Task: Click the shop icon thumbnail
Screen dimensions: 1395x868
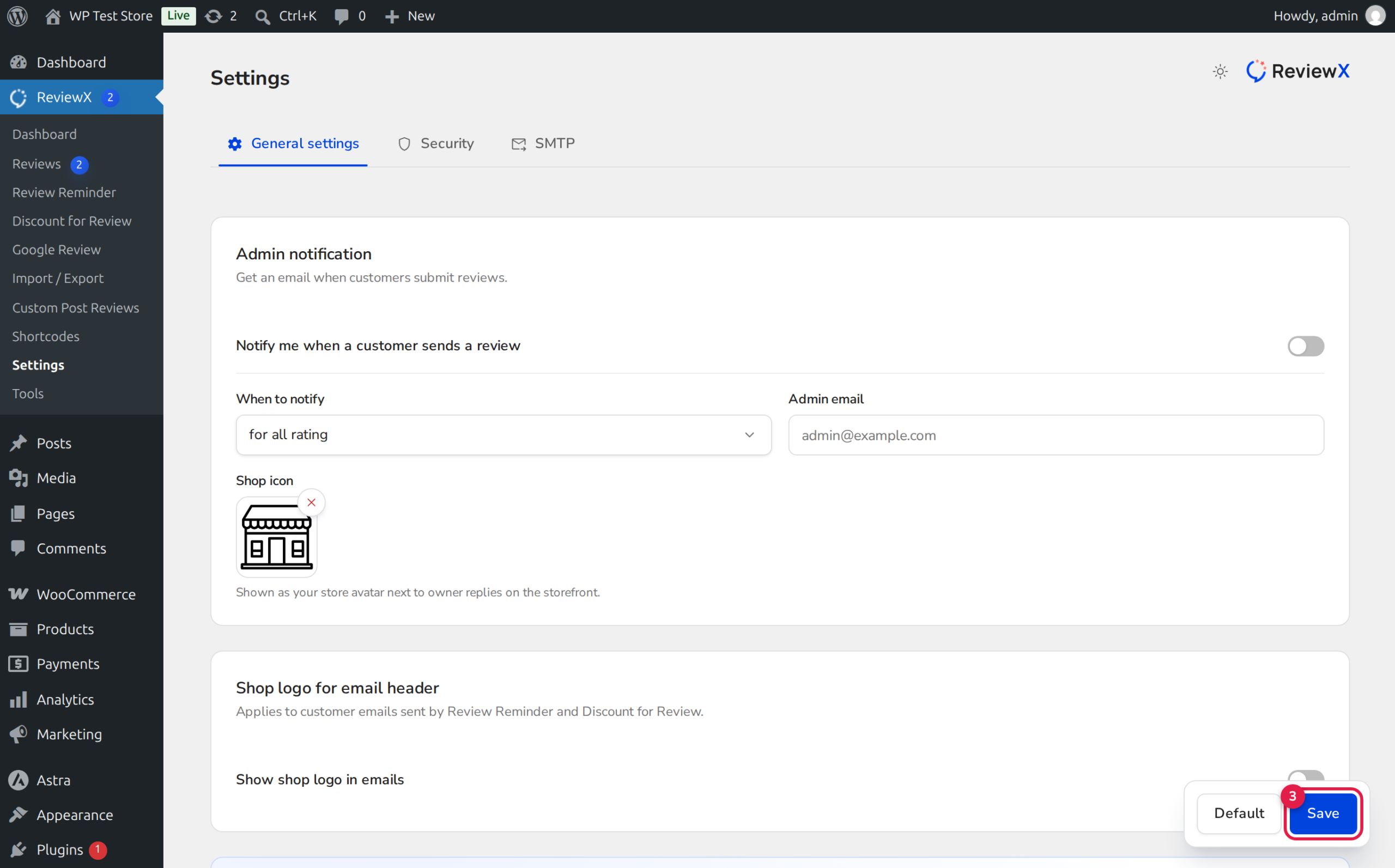Action: pyautogui.click(x=277, y=537)
